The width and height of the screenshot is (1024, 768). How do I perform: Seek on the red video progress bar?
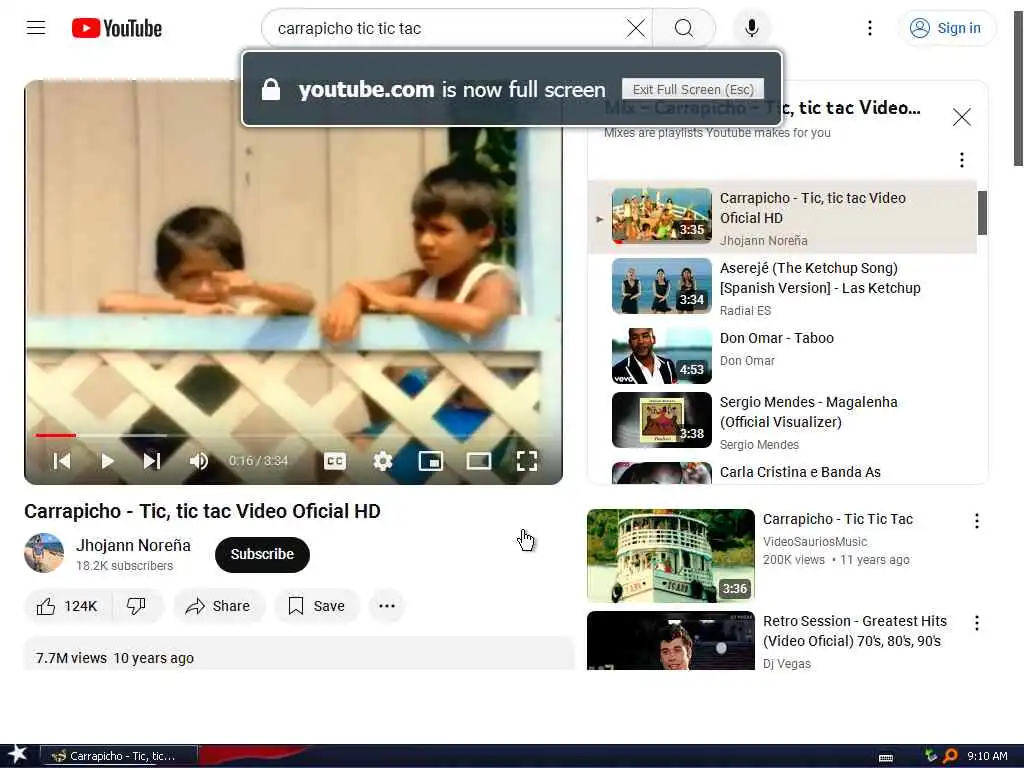tap(294, 435)
